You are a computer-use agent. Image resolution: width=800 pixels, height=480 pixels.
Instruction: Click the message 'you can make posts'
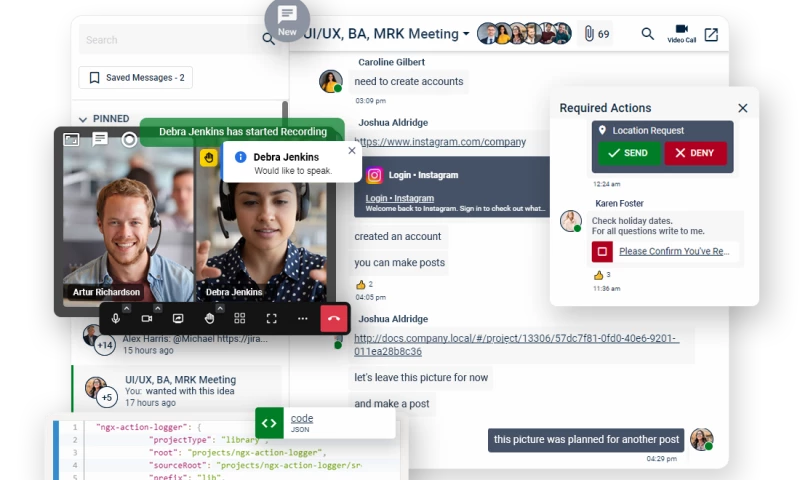click(x=399, y=263)
